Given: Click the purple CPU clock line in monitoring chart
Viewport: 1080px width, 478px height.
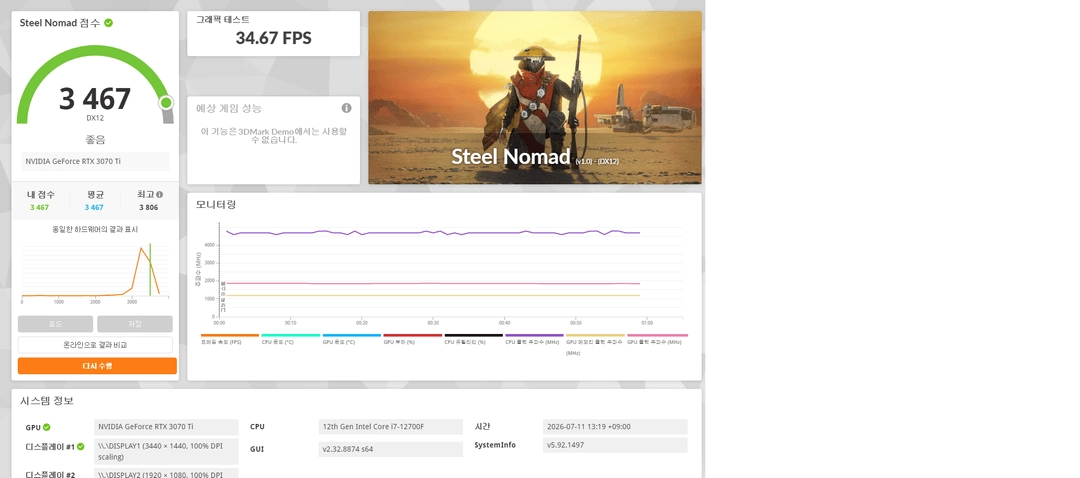Looking at the screenshot, I should tap(433, 233).
